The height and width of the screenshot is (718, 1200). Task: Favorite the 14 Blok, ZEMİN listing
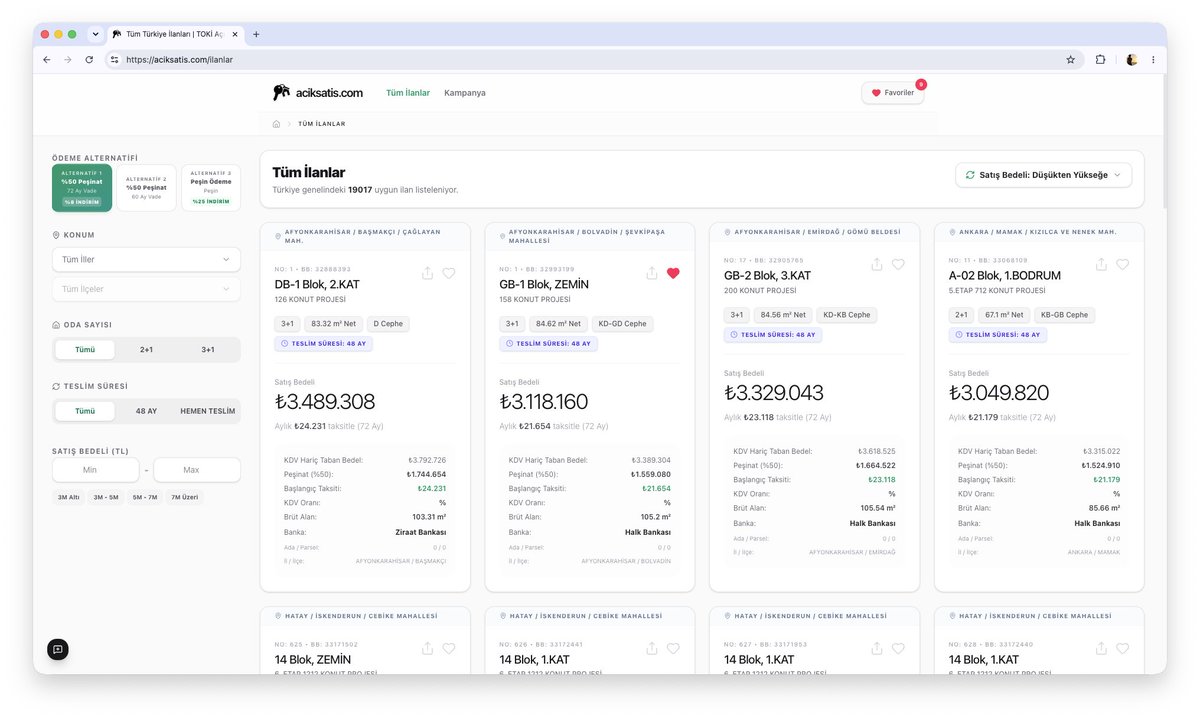(x=449, y=648)
